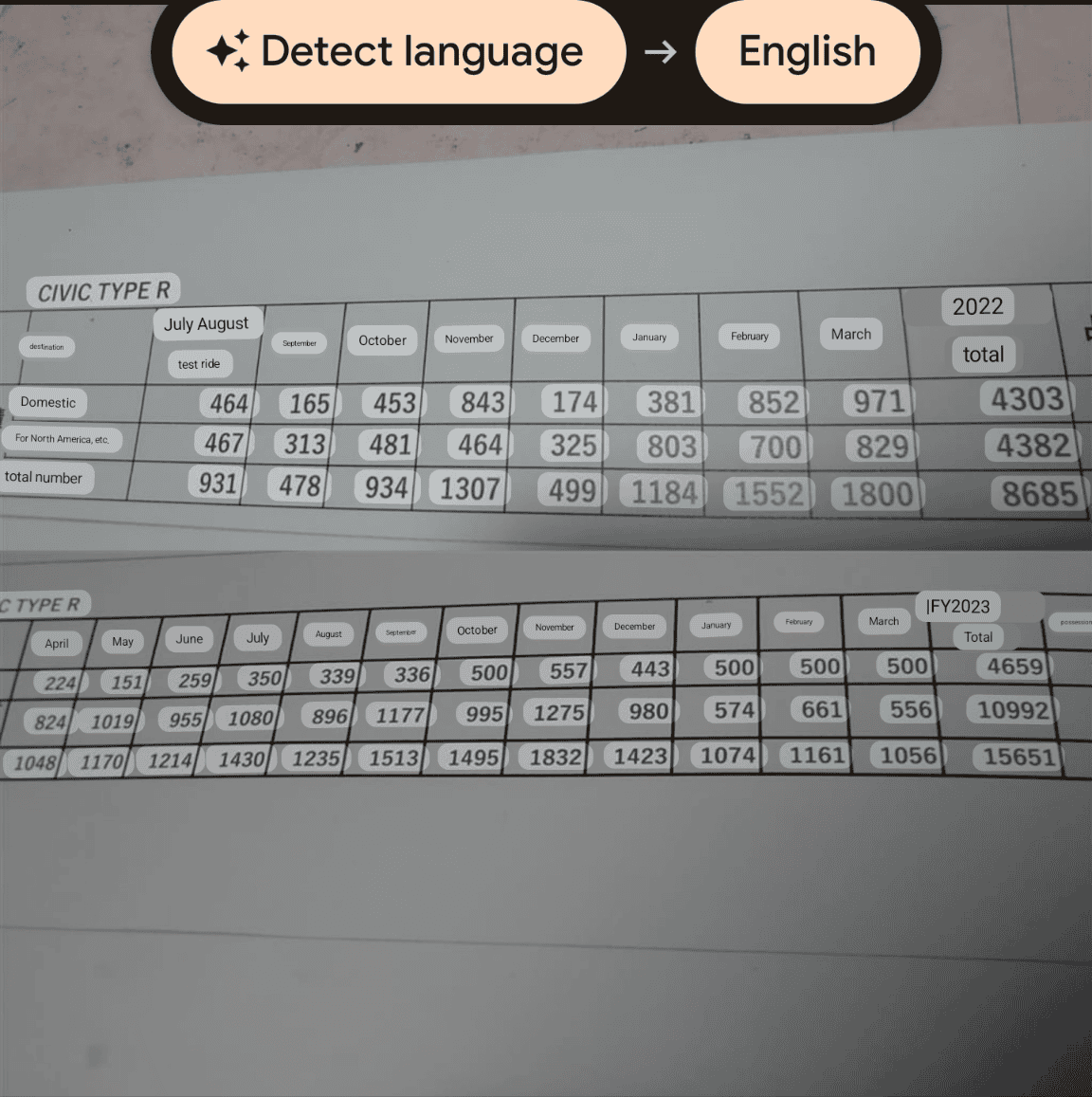Tap the 'total number' row label
This screenshot has height=1097, width=1092.
45,478
